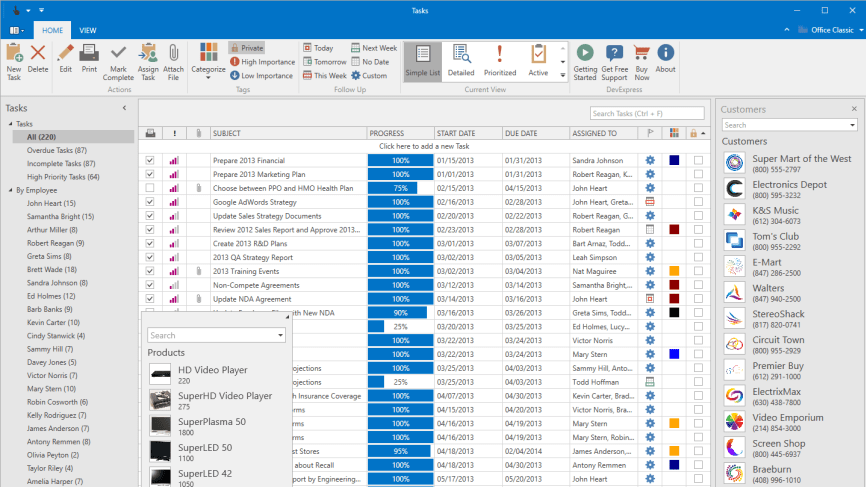Delete the selected task
Image resolution: width=866 pixels, height=487 pixels.
point(38,58)
